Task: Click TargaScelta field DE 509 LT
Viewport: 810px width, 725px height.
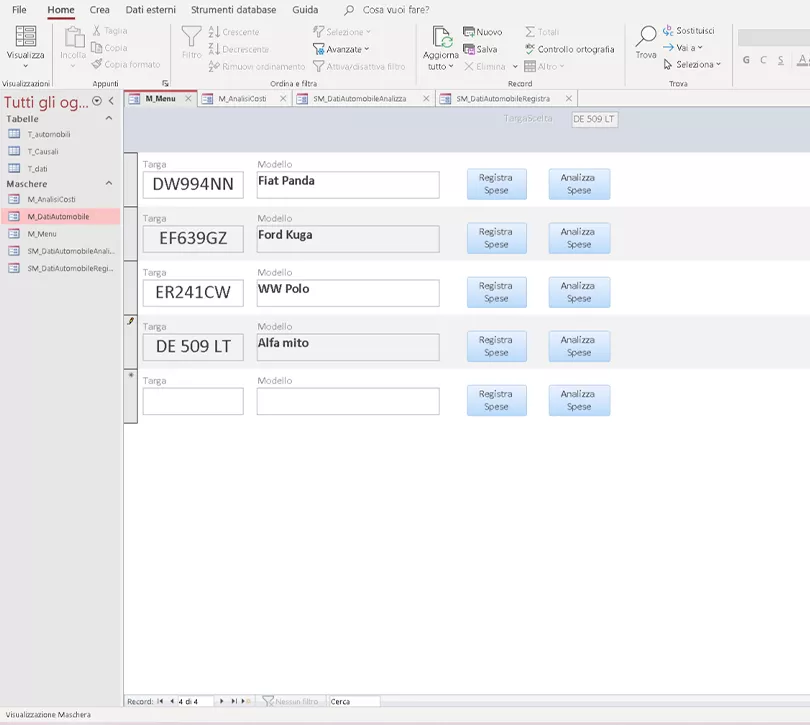Action: click(x=594, y=119)
